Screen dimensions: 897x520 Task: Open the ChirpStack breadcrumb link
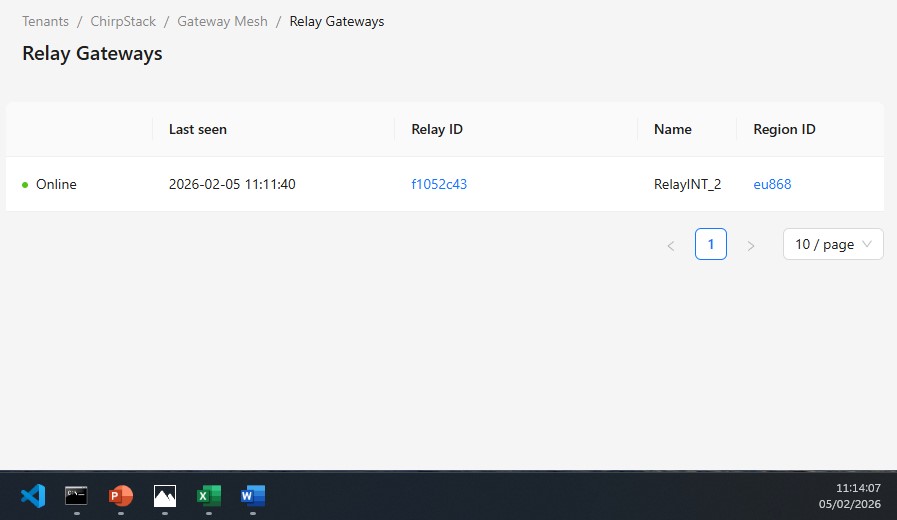[x=123, y=21]
